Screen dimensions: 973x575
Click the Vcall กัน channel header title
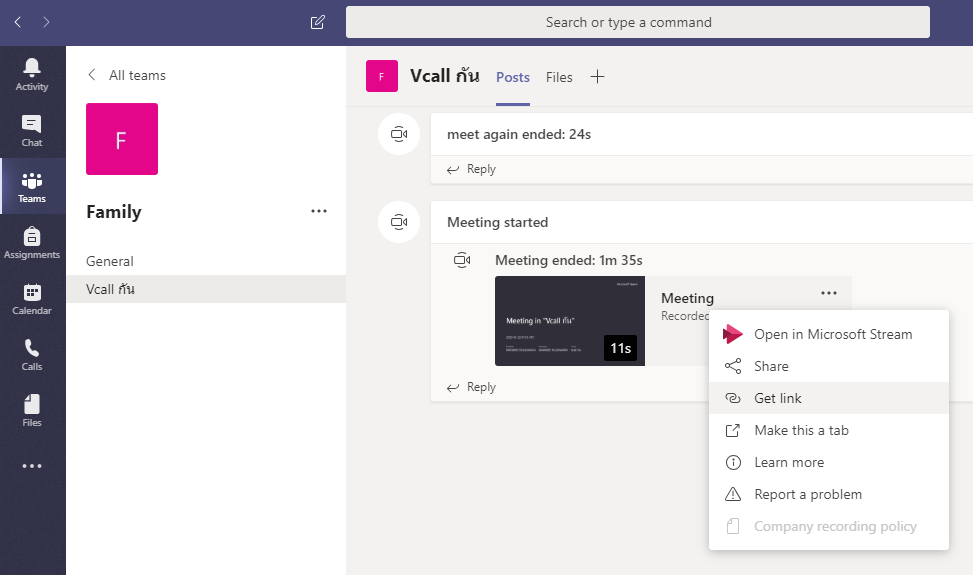(444, 76)
